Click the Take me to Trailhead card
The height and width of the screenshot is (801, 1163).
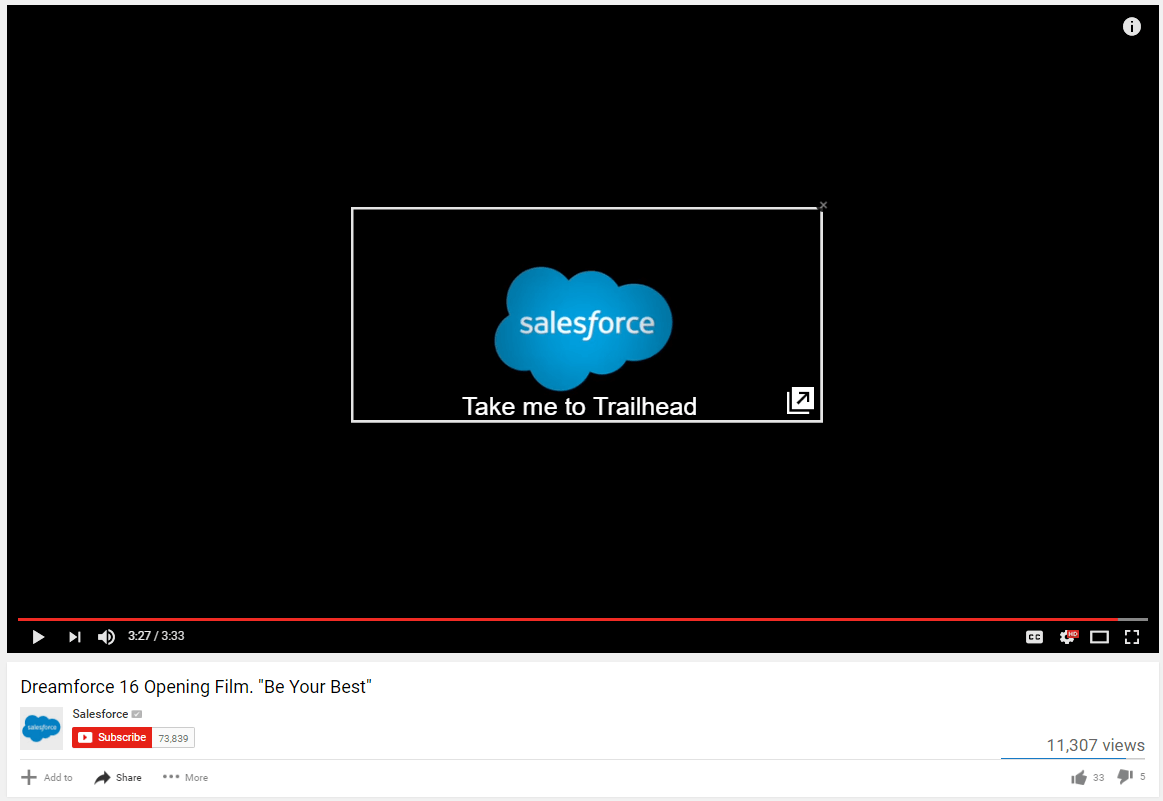click(580, 406)
